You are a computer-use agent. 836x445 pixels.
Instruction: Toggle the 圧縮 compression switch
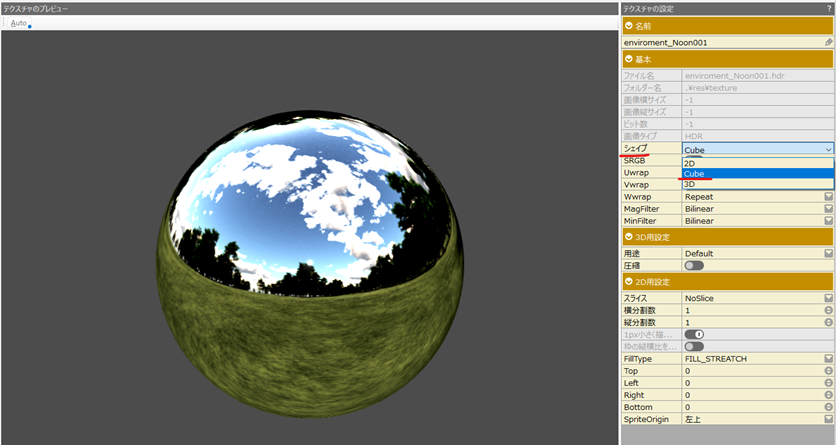coord(693,266)
